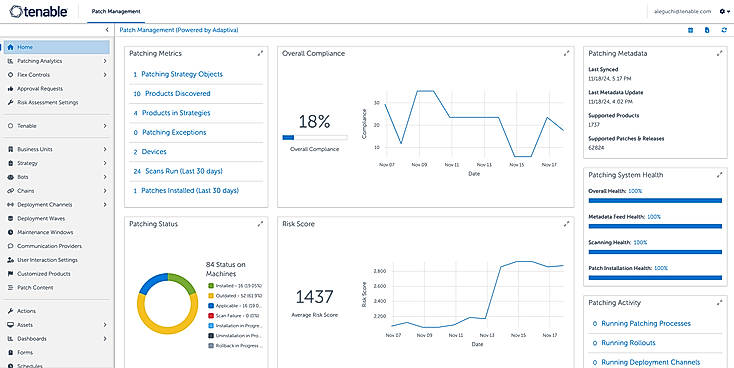Expand the Tenable submenu arrow

[105, 126]
